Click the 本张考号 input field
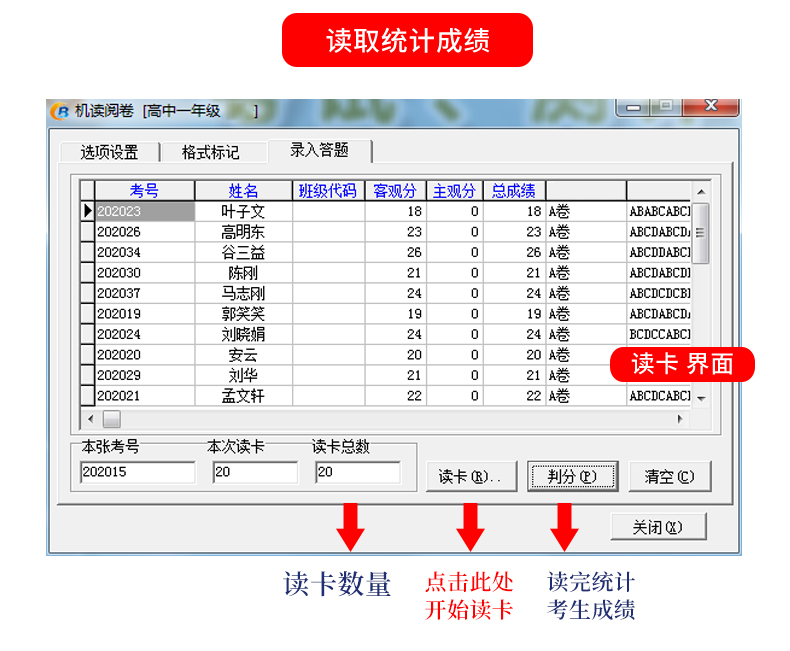790x651 pixels. (137, 472)
